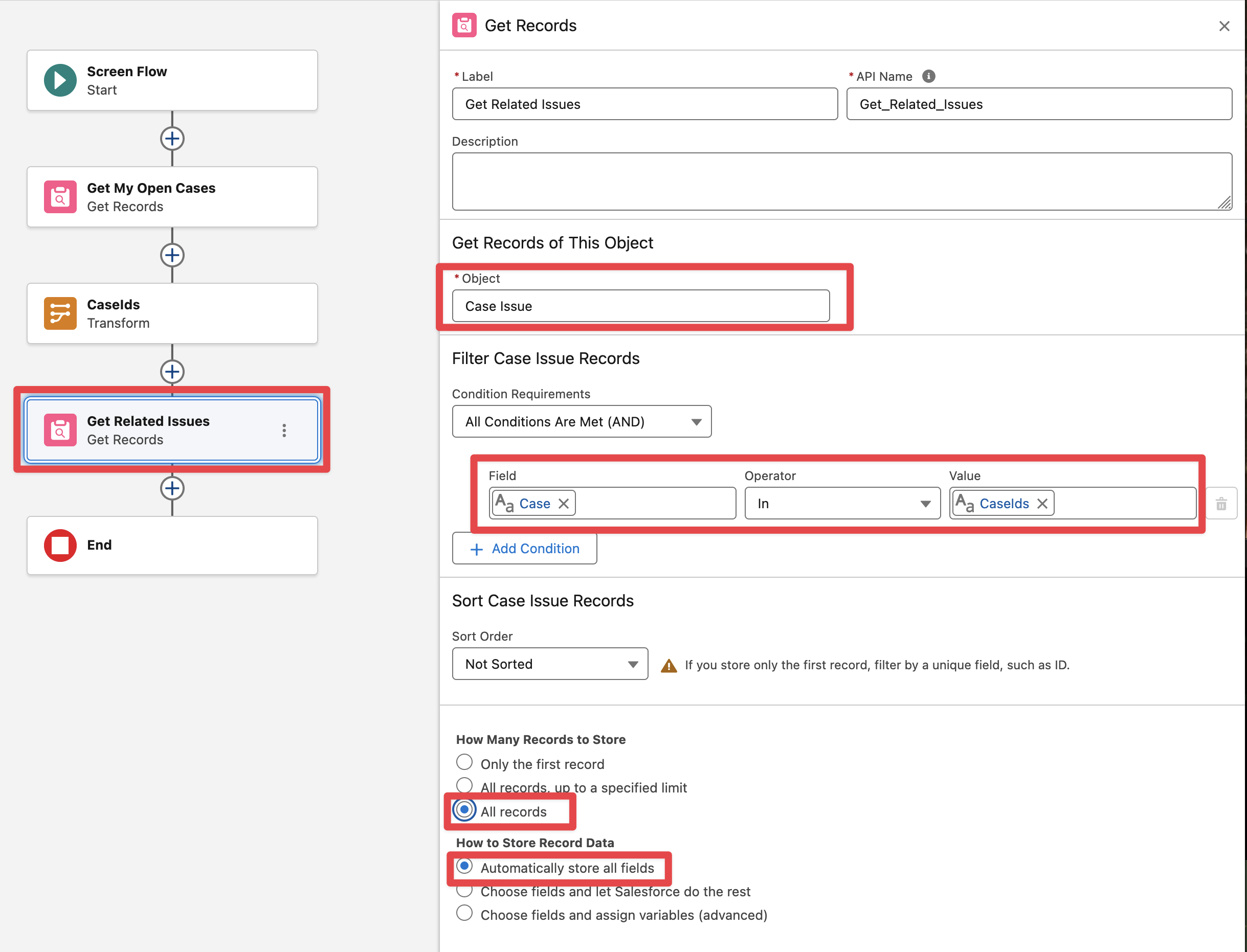Click add element plus below Screen Flow Start

coord(172,139)
